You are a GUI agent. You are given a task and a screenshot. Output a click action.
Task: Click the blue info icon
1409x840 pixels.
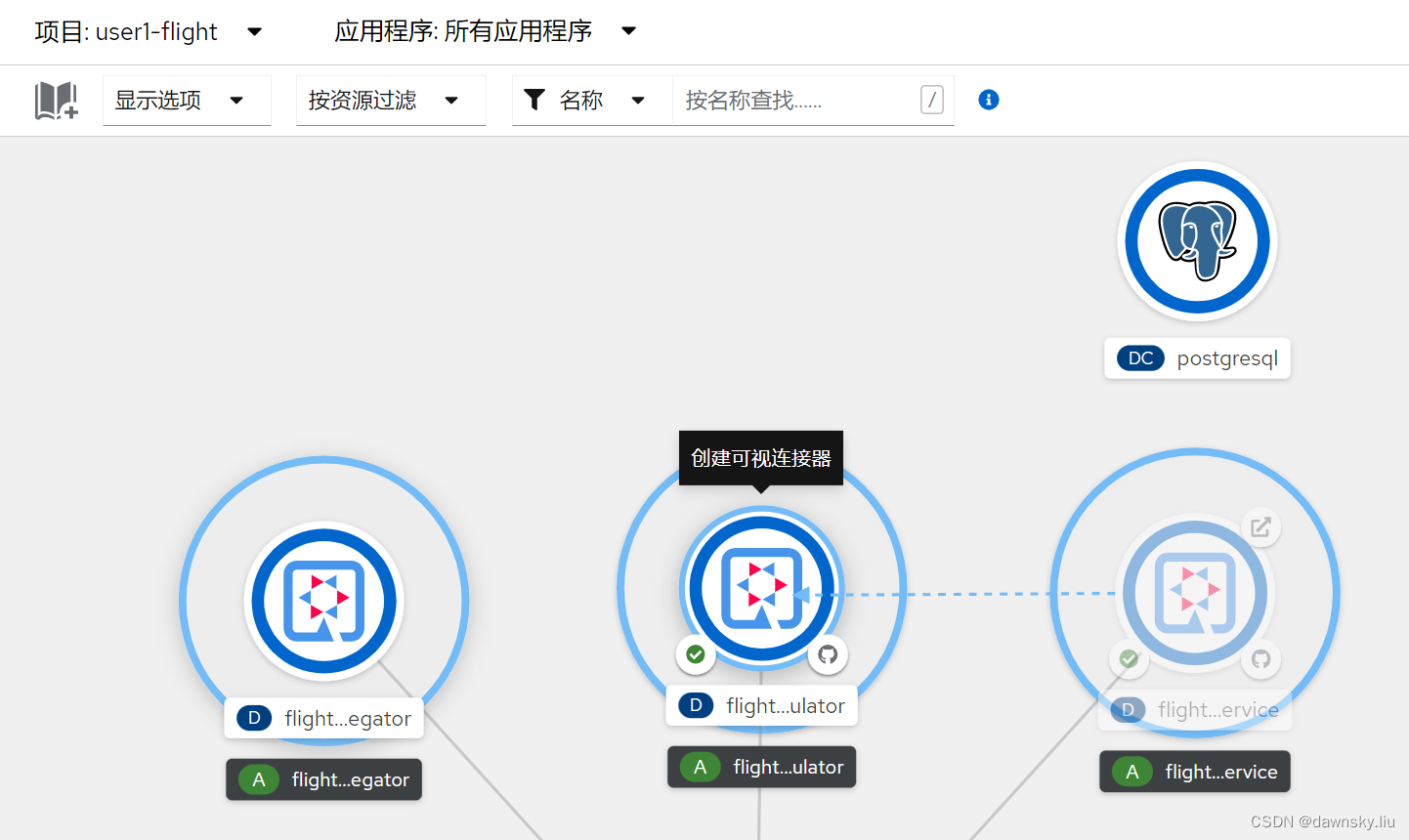tap(989, 100)
